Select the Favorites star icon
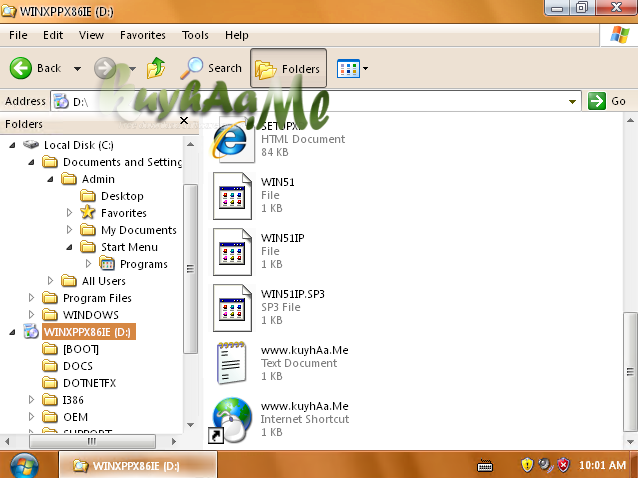Image resolution: width=638 pixels, height=478 pixels. click(x=87, y=212)
